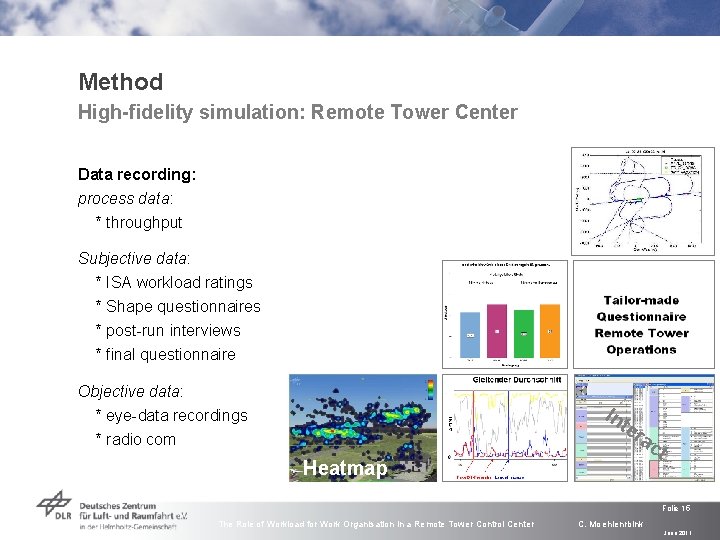
Task: Click the '* post-run interviews' bullet
Action: pyautogui.click(x=168, y=331)
